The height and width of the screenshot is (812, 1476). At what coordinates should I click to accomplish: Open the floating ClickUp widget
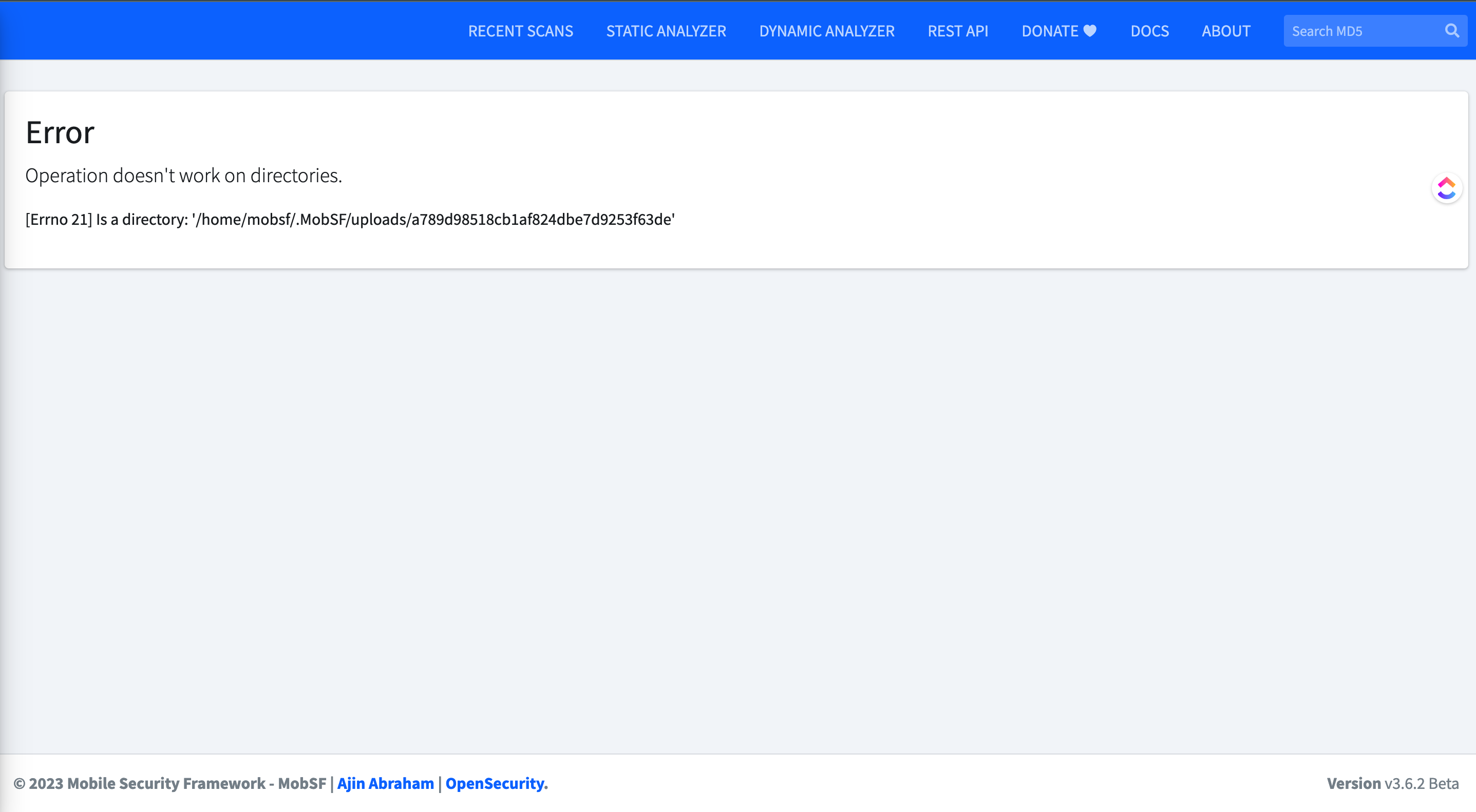point(1446,188)
